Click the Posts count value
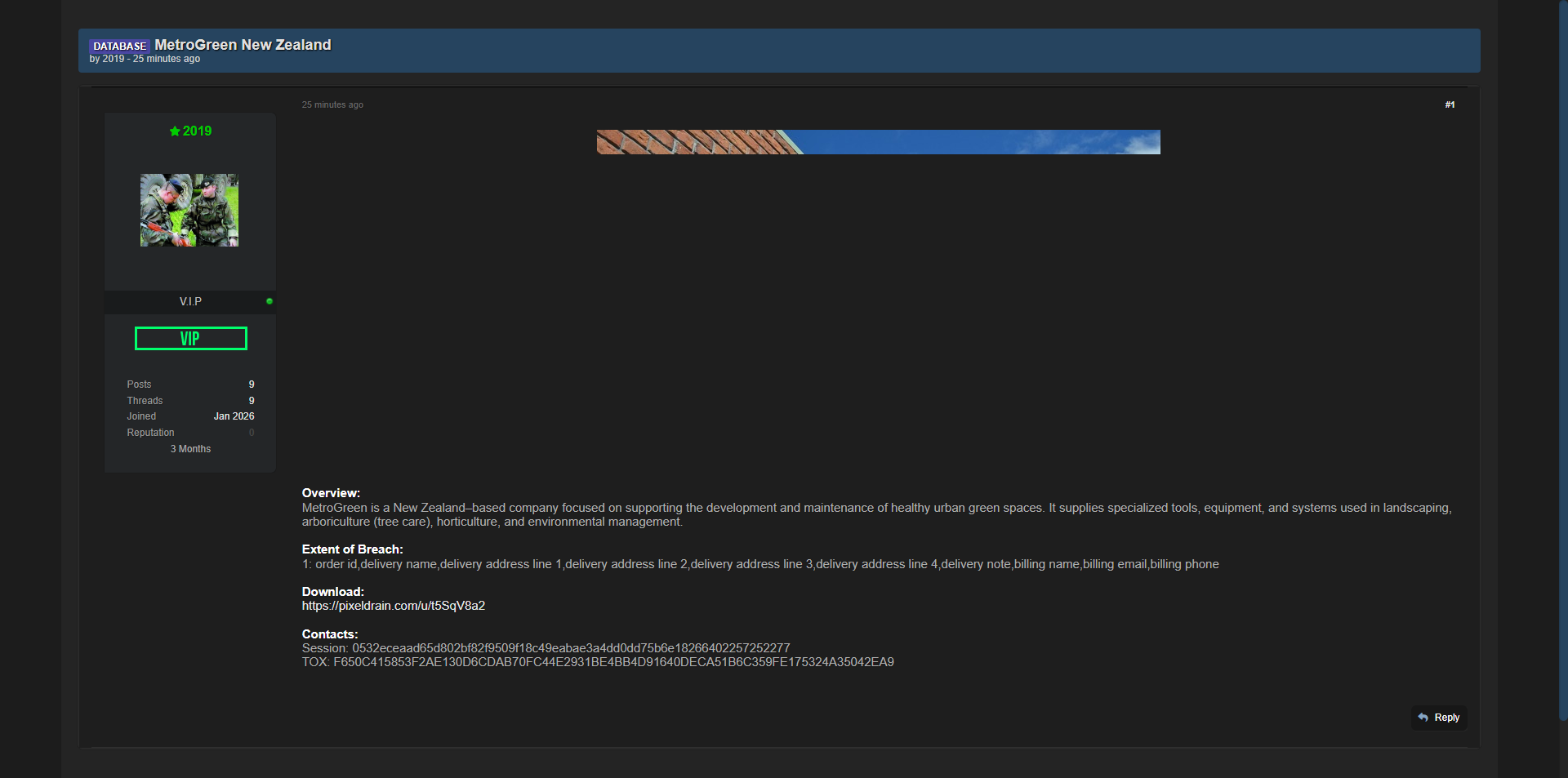The width and height of the screenshot is (1568, 778). [x=252, y=385]
